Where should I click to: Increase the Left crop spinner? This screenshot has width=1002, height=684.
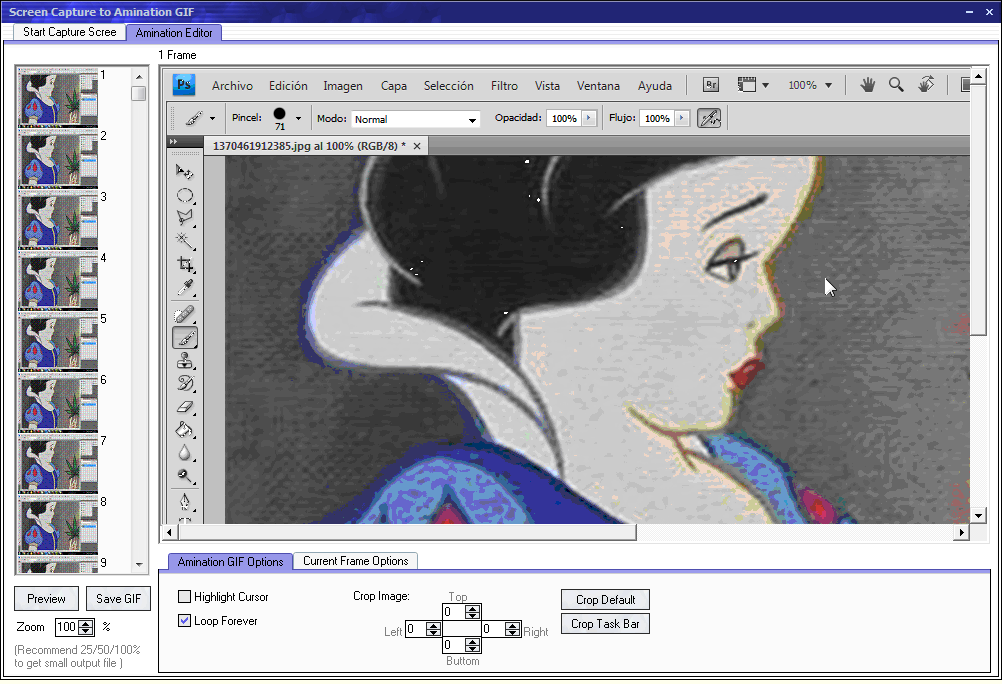[x=433, y=626]
